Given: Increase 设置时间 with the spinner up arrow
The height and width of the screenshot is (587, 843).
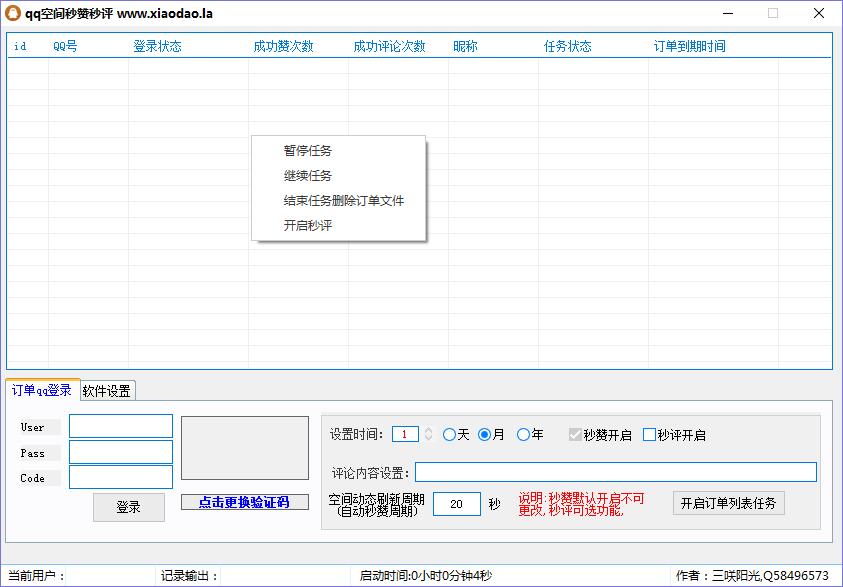Looking at the screenshot, I should (x=428, y=430).
